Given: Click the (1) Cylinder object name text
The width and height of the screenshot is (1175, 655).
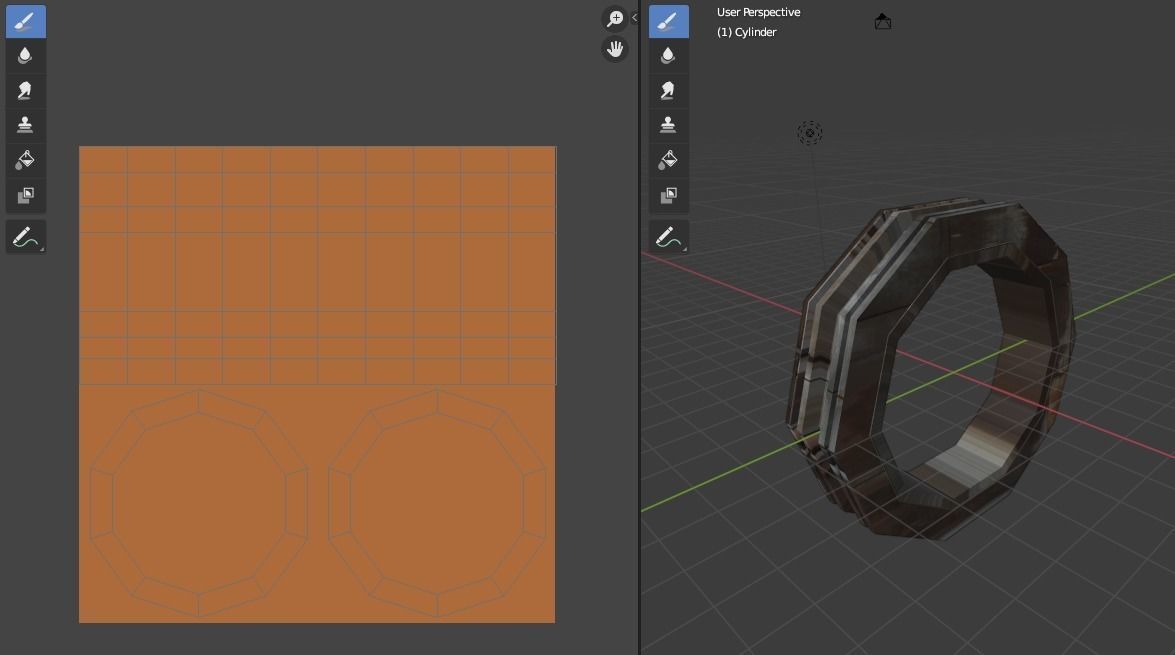Looking at the screenshot, I should pos(745,32).
